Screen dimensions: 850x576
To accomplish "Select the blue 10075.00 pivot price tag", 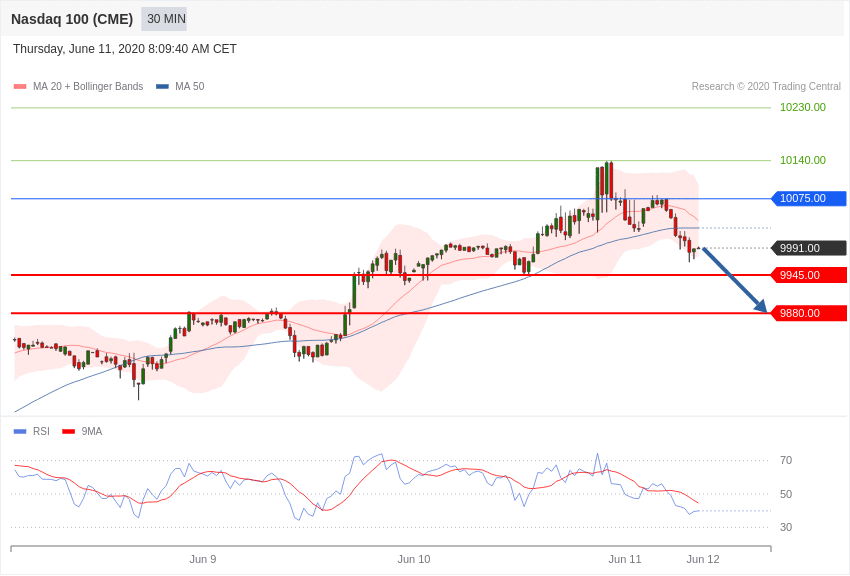I will point(809,198).
